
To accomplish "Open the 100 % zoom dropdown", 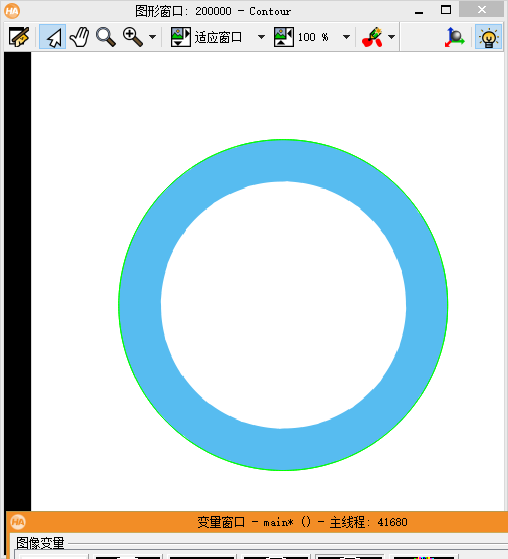I will click(x=346, y=37).
